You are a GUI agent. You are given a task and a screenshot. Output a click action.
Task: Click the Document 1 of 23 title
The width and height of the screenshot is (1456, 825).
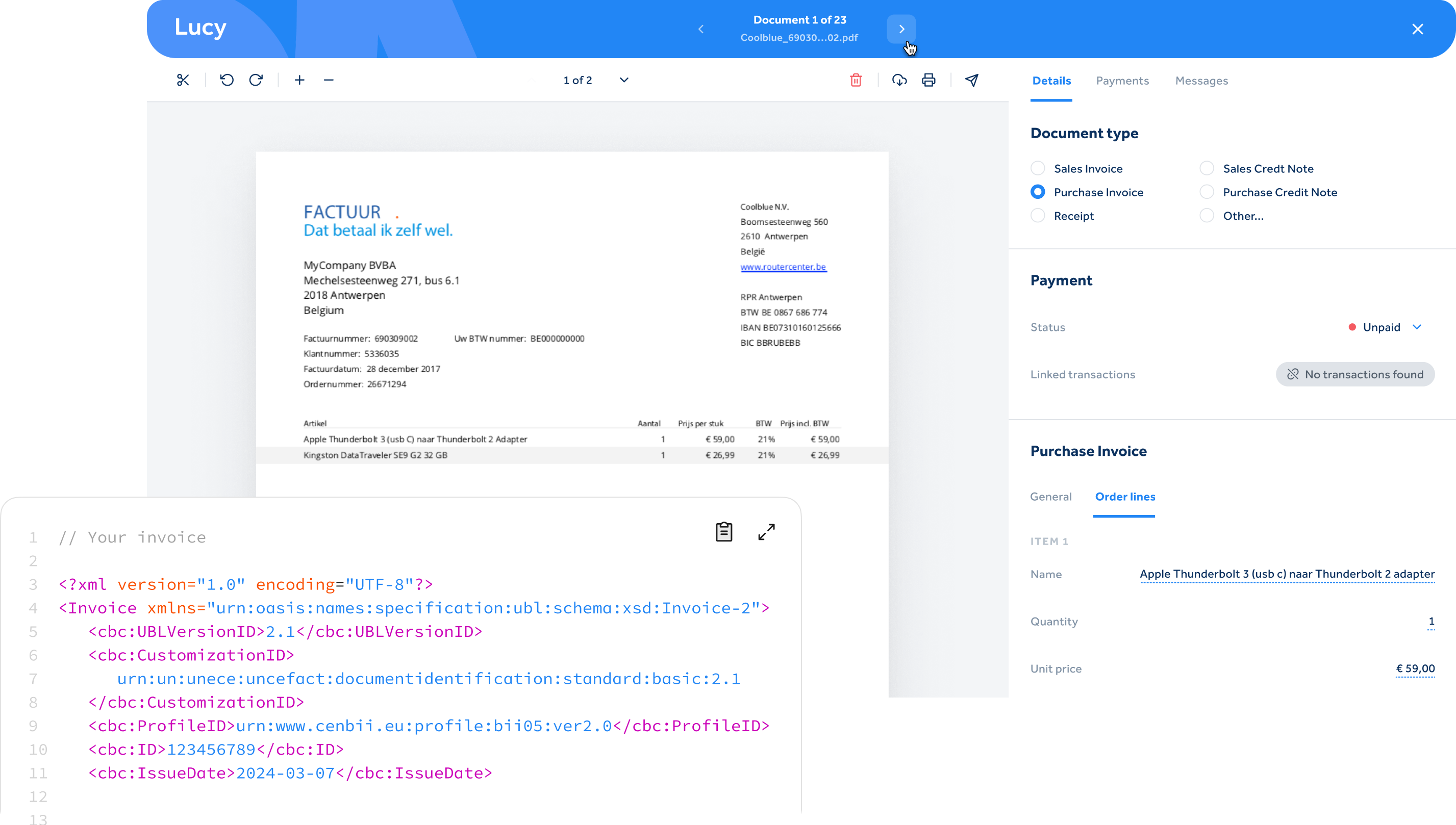coord(800,20)
